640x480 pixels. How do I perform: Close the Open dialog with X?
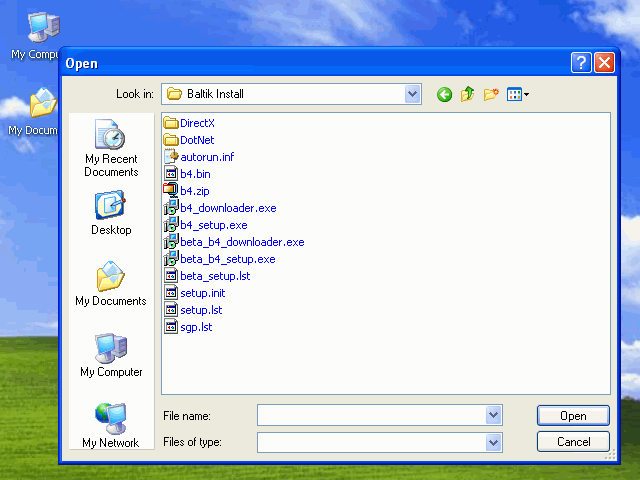[604, 63]
